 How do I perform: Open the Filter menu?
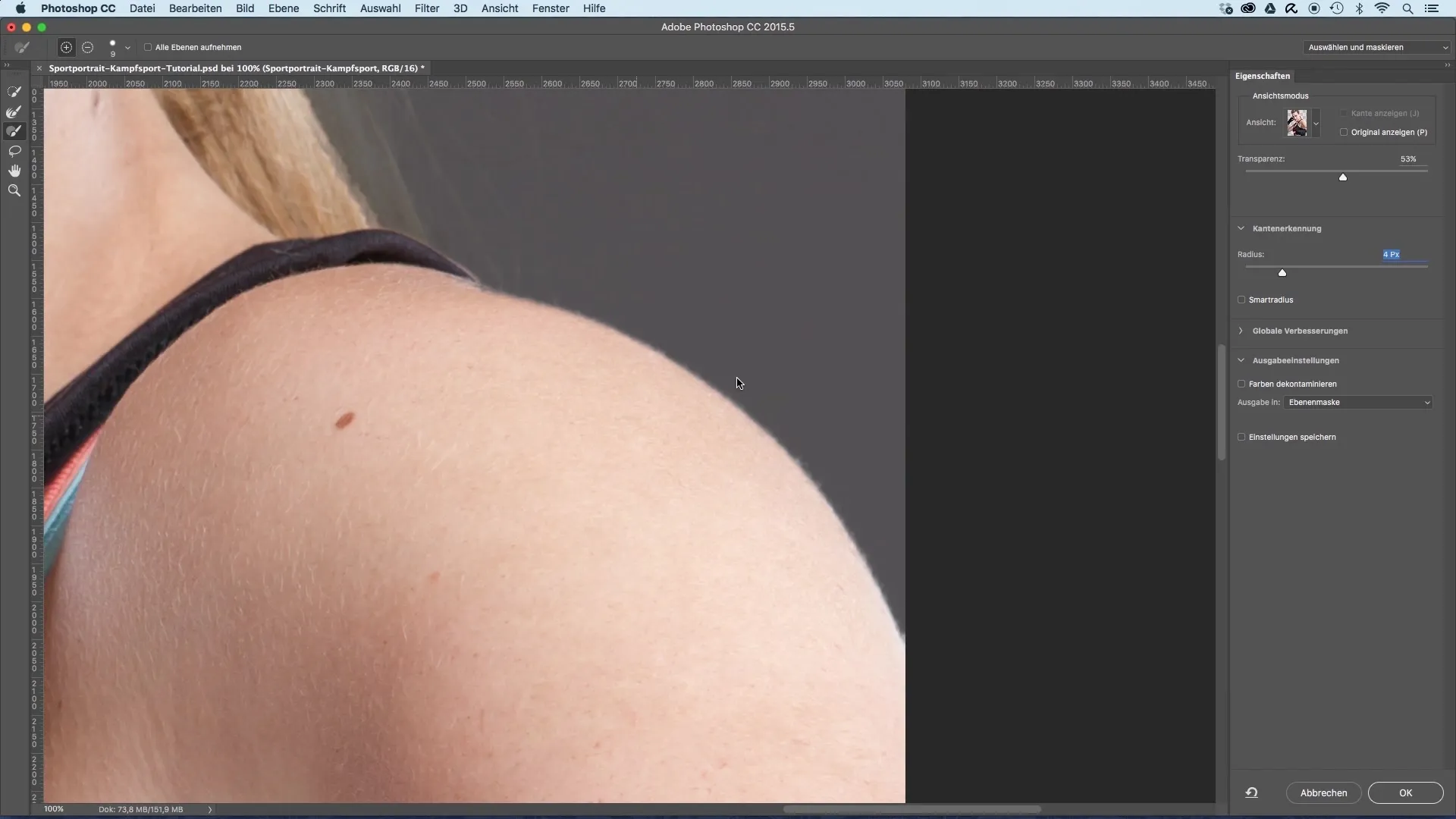pyautogui.click(x=427, y=8)
